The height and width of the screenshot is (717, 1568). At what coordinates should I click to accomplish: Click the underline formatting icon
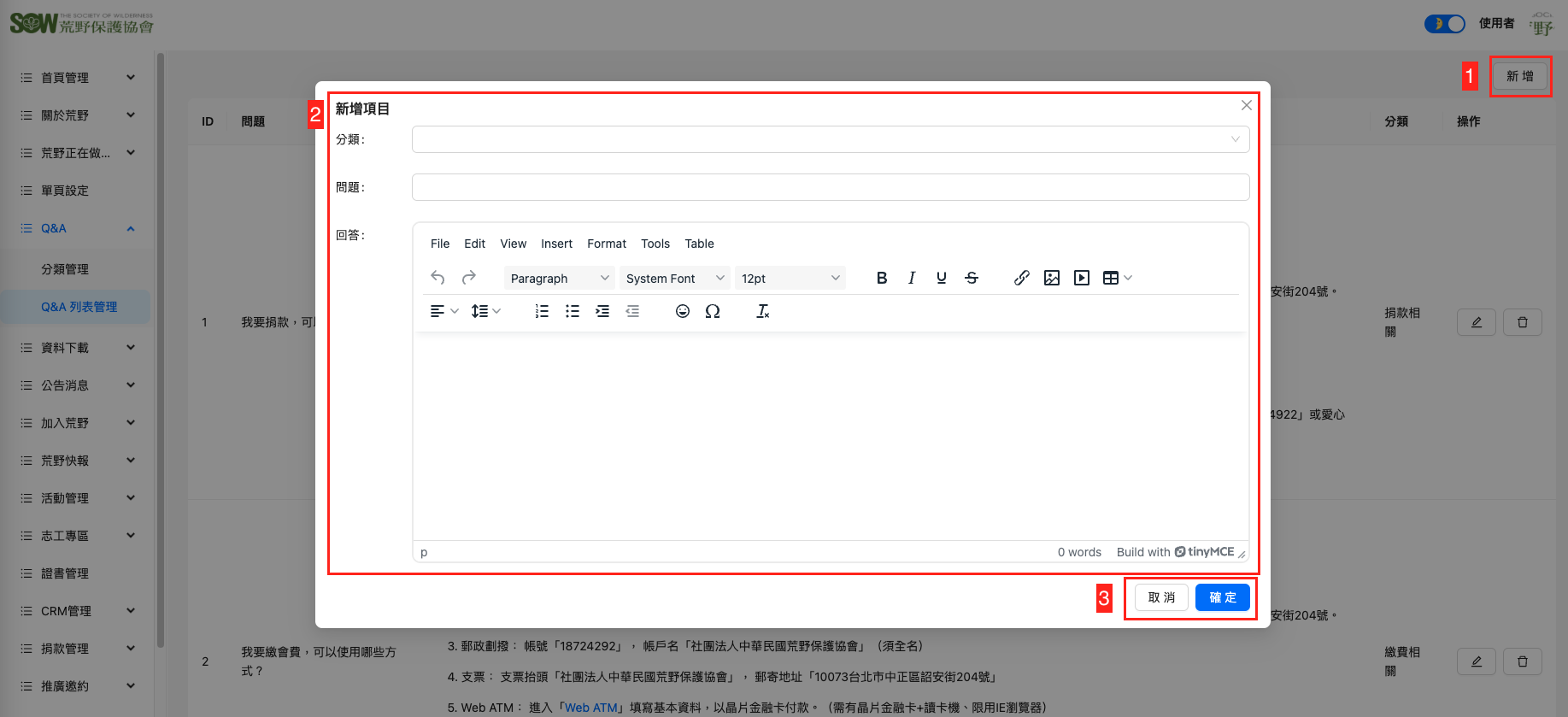click(942, 278)
